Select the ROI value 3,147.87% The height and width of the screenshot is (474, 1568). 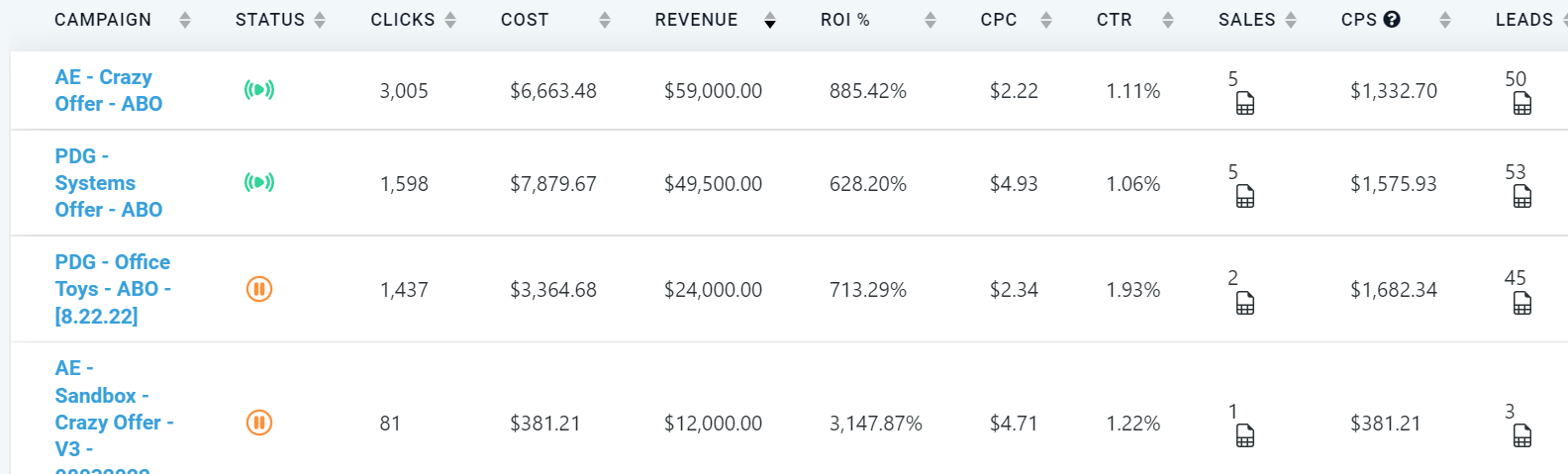876,424
